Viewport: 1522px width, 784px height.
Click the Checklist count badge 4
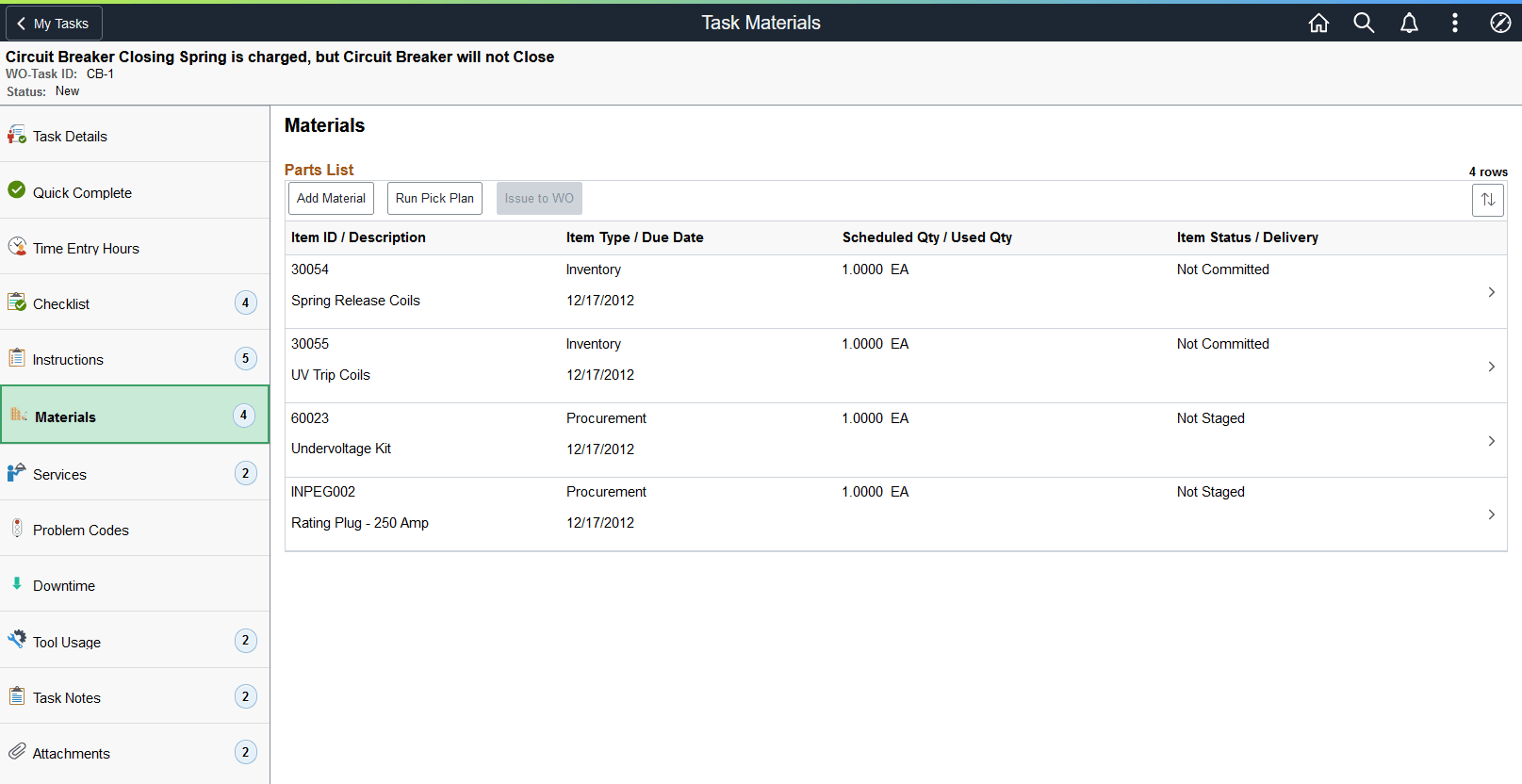coord(245,302)
